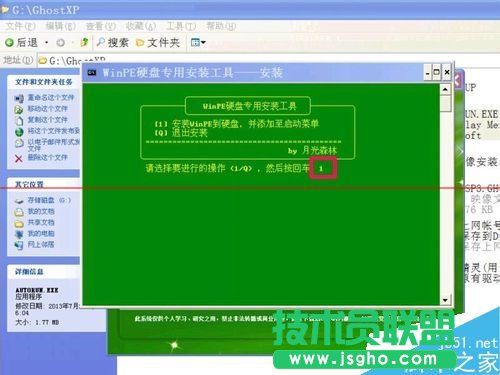Collapse the 详细信息 panel header
The width and height of the screenshot is (500, 375).
click(x=44, y=272)
